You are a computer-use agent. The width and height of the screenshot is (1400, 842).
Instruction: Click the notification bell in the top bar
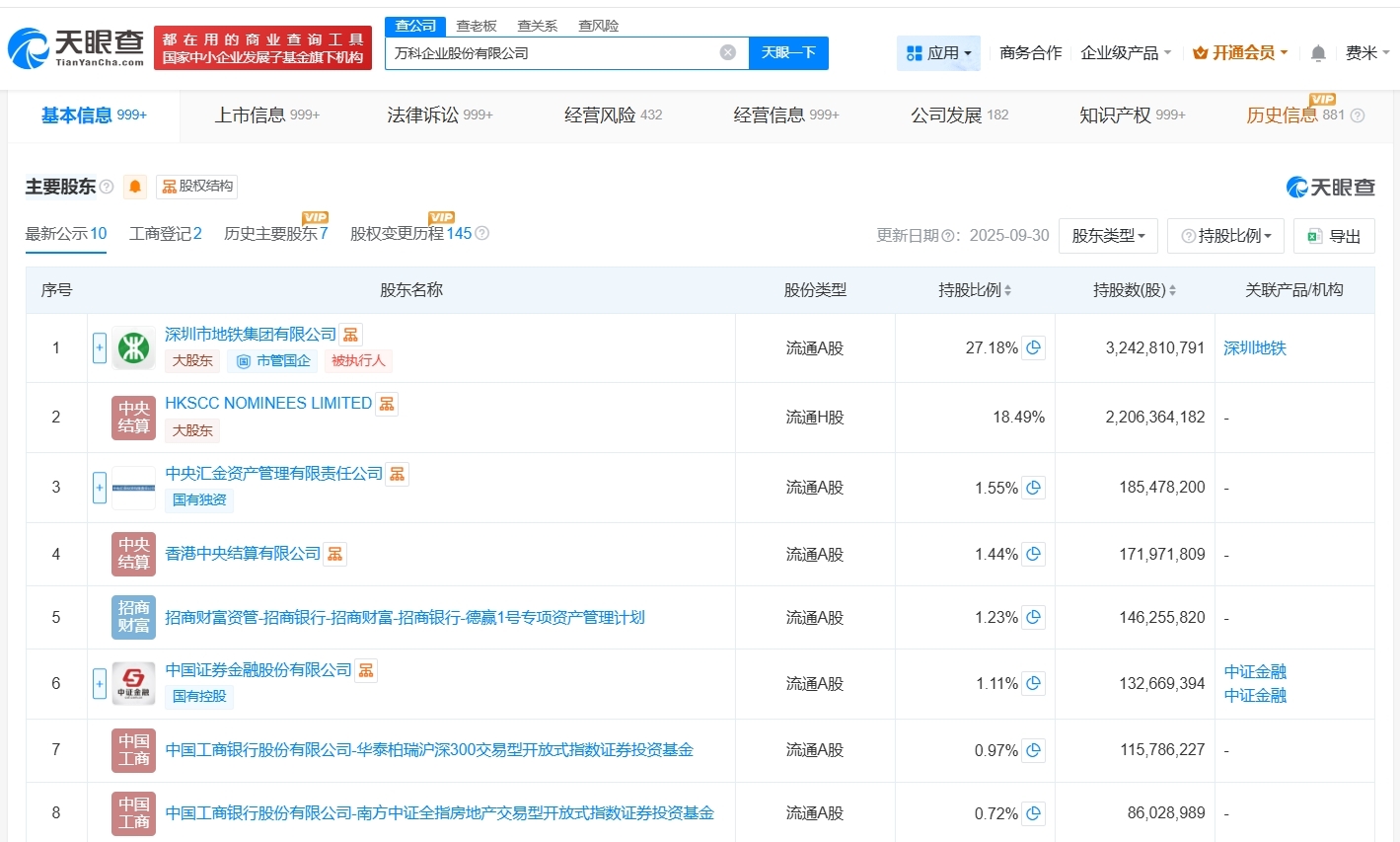[x=1317, y=52]
